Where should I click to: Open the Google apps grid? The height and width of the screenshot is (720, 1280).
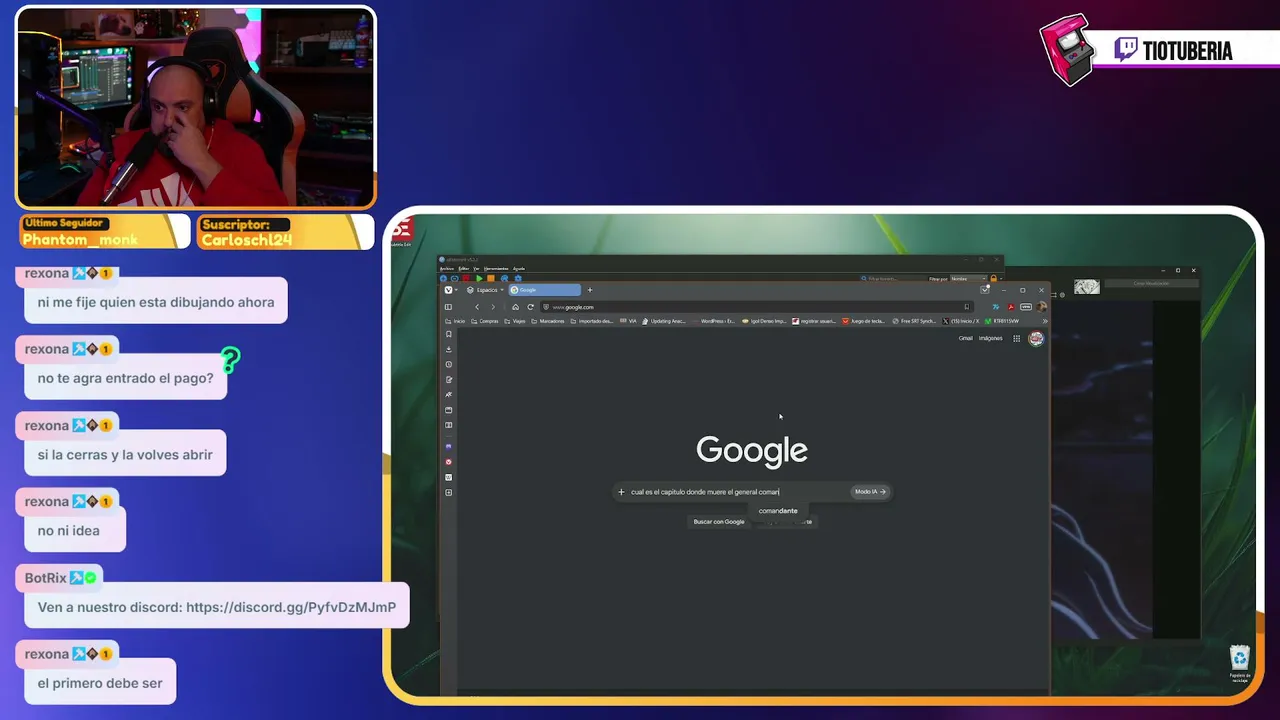click(1017, 339)
